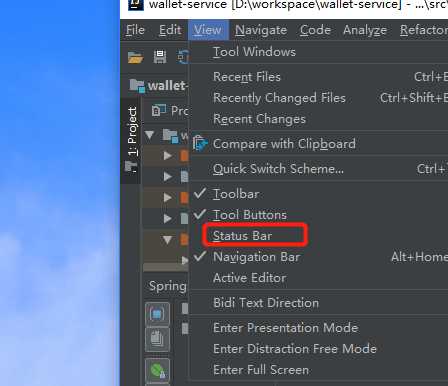This screenshot has height=386, width=448.
Task: Click the IntelliJ icon in title bar
Action: (x=136, y=4)
